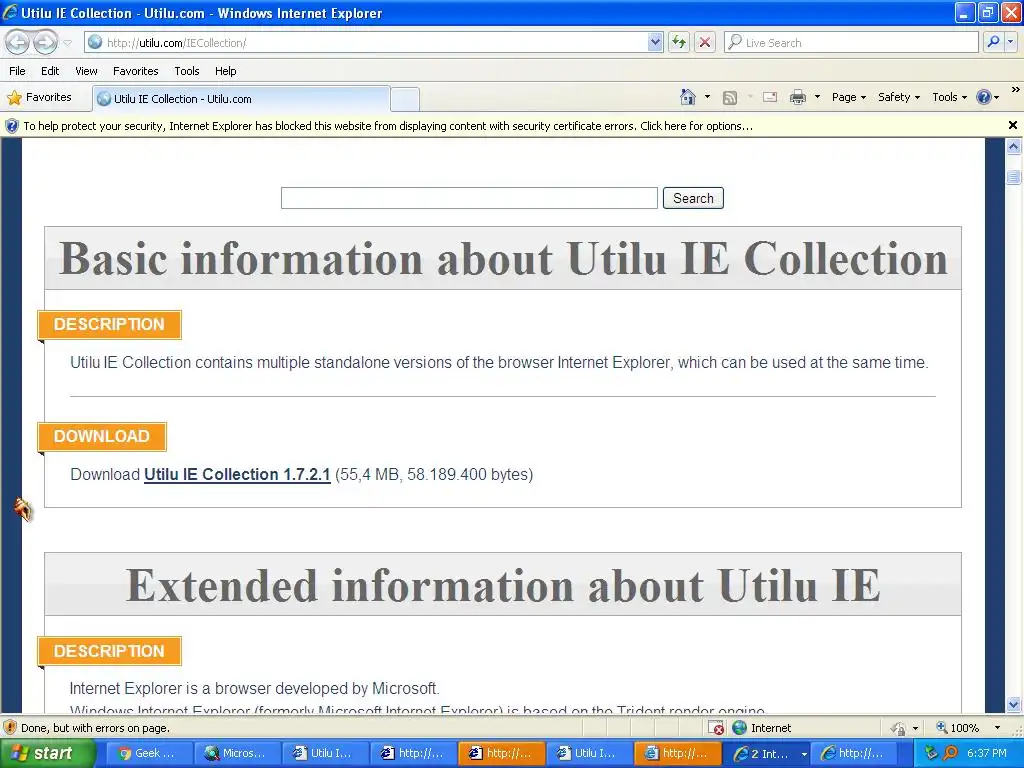Click the first system tray icon left of magnifier

coord(931,753)
